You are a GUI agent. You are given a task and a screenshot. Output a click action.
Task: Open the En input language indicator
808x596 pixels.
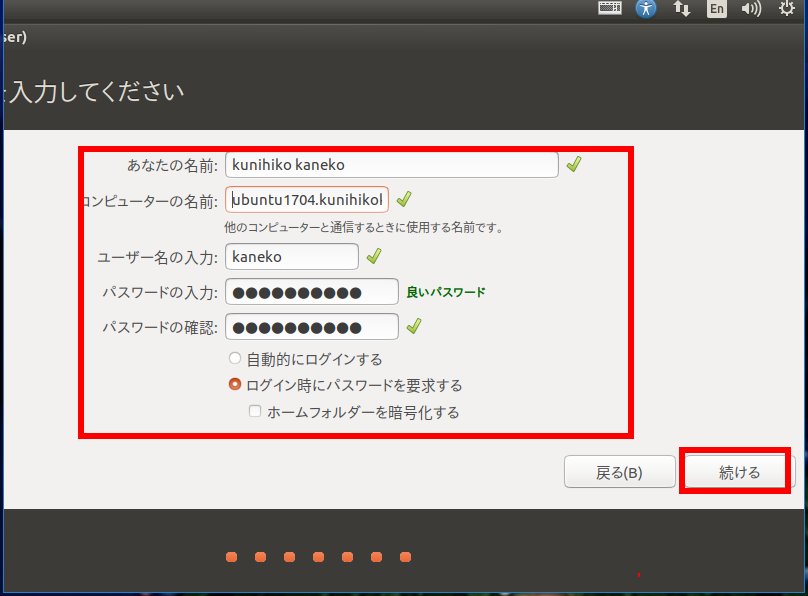tap(717, 9)
